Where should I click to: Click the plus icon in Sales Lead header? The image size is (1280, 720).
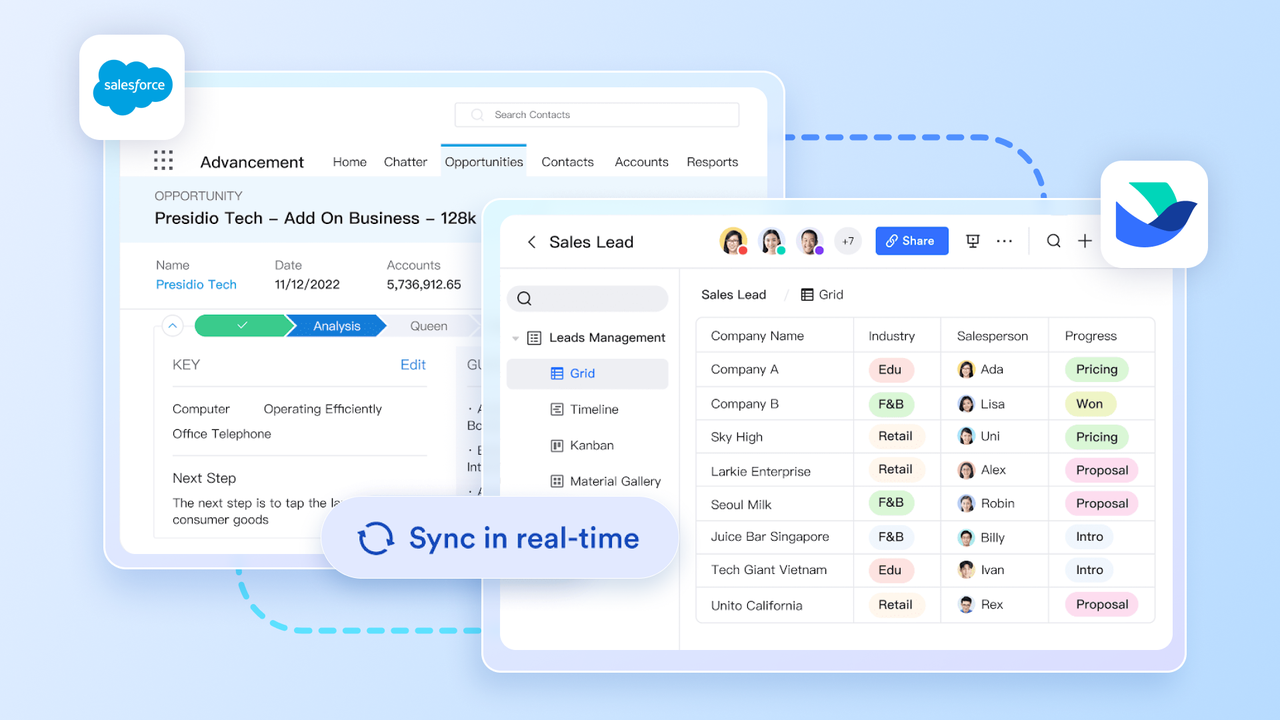click(1085, 241)
